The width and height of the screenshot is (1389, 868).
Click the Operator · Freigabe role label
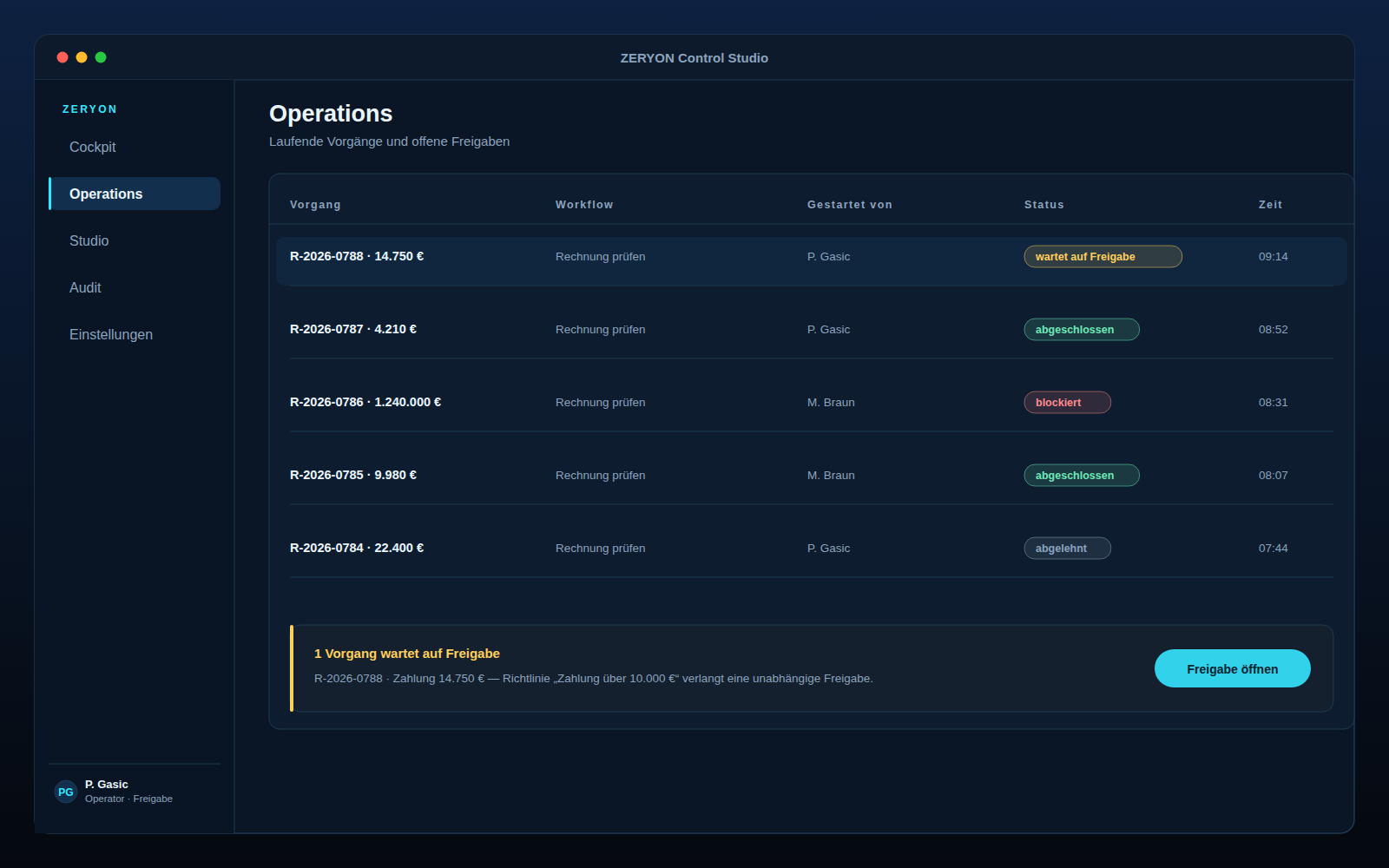coord(128,799)
